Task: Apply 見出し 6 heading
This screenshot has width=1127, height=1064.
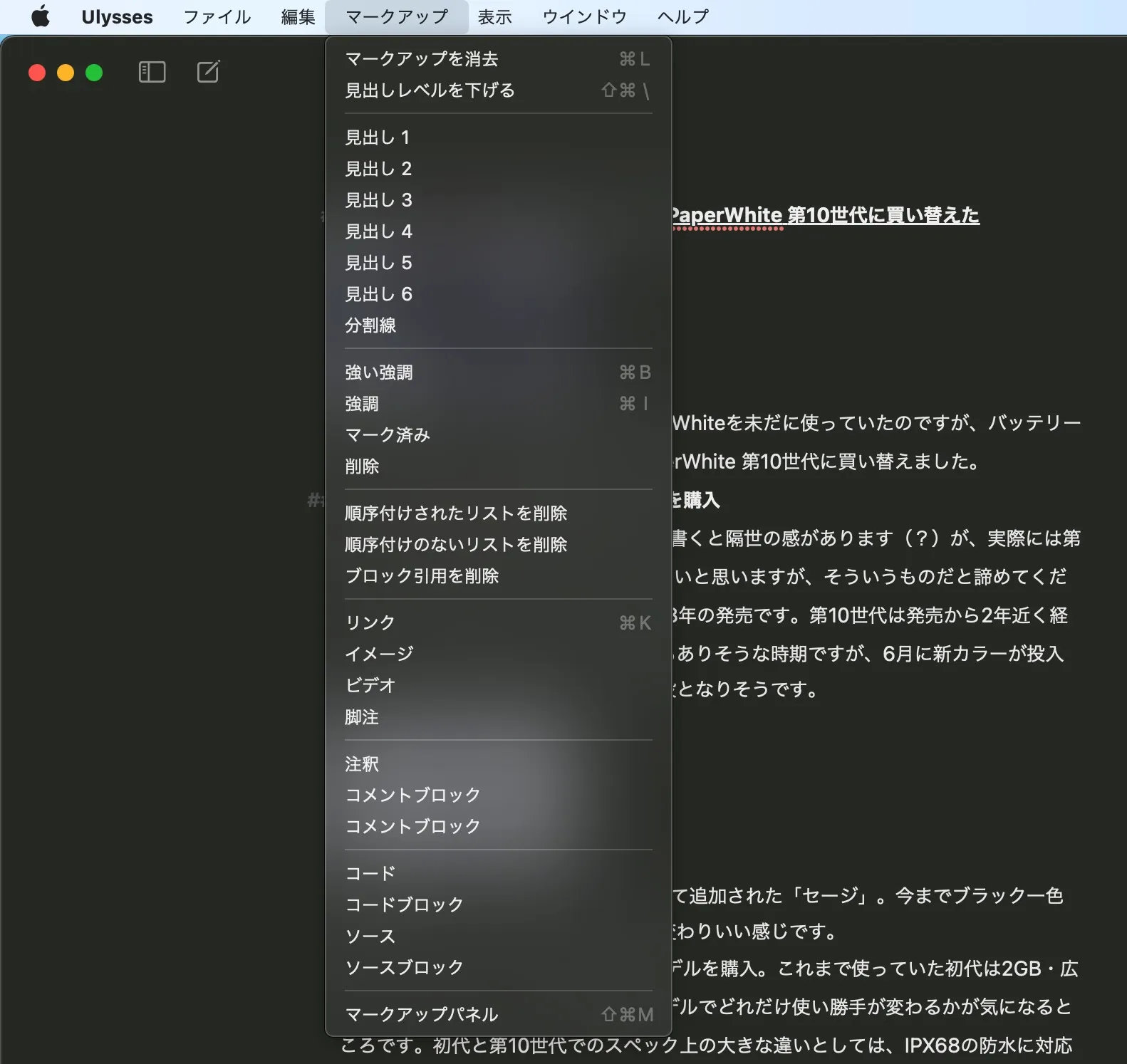Action: [x=498, y=294]
